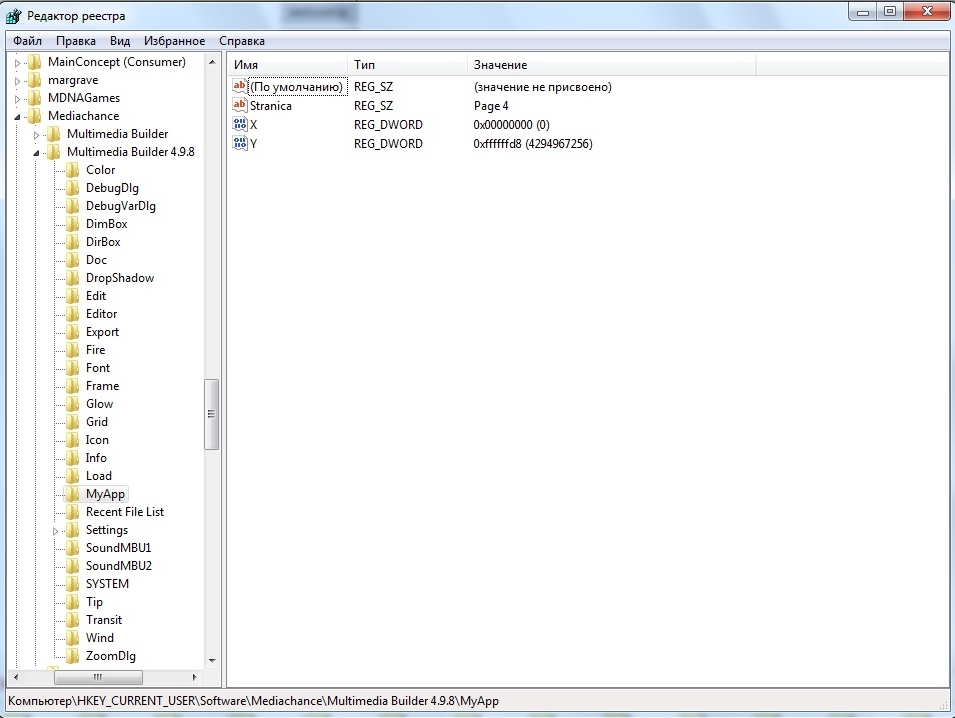Click the tree pane scroll down arrow
Screen dimensions: 955x718
[x=212, y=660]
